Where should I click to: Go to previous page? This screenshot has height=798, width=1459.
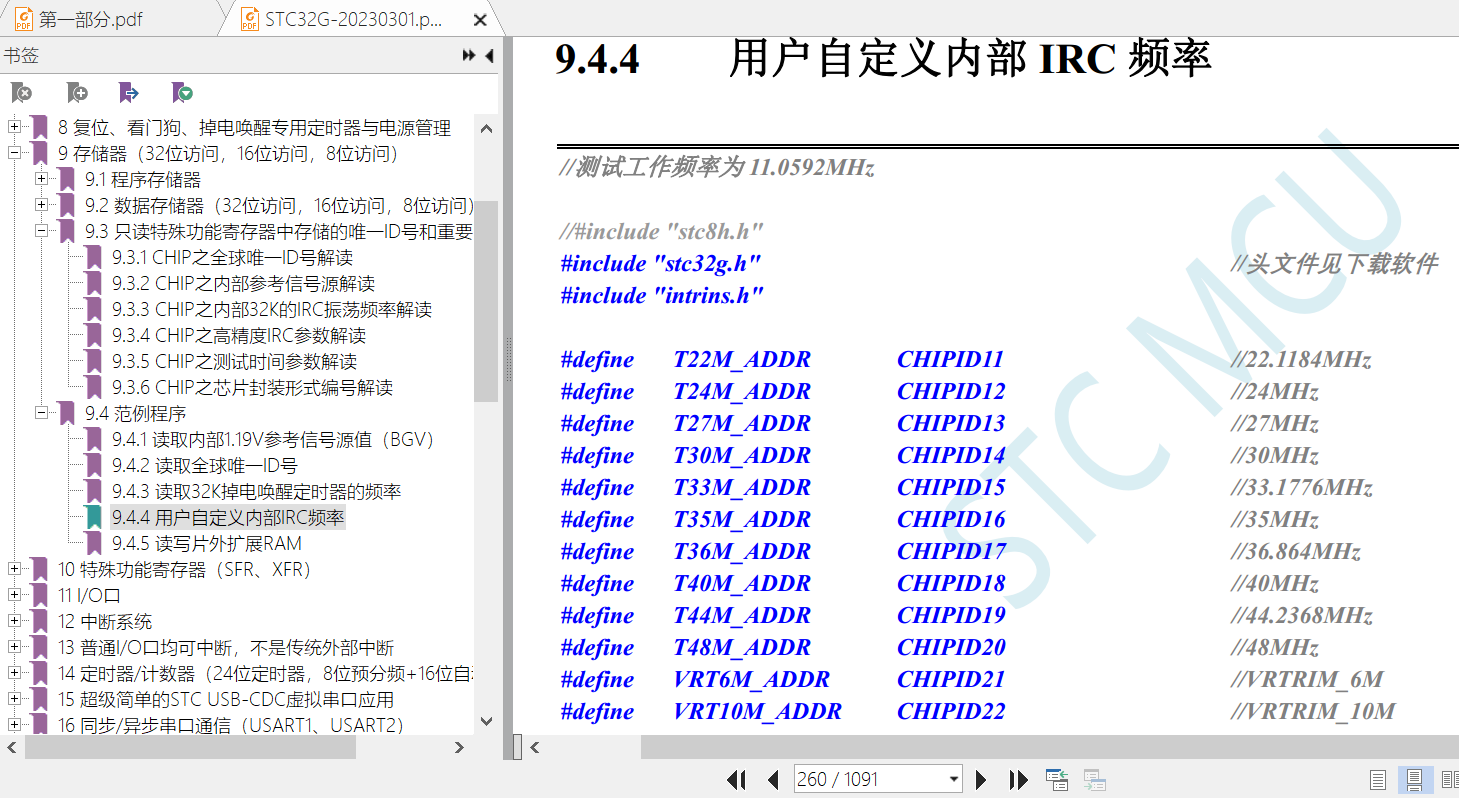tap(772, 780)
